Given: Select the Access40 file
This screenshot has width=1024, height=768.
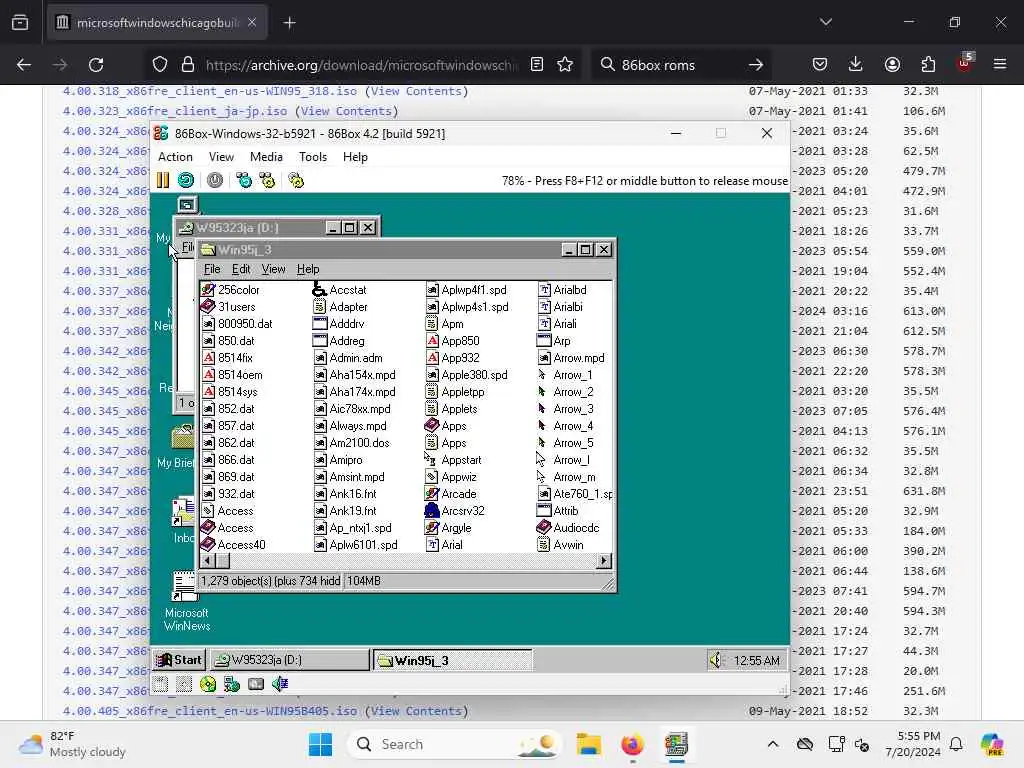Looking at the screenshot, I should (233, 545).
